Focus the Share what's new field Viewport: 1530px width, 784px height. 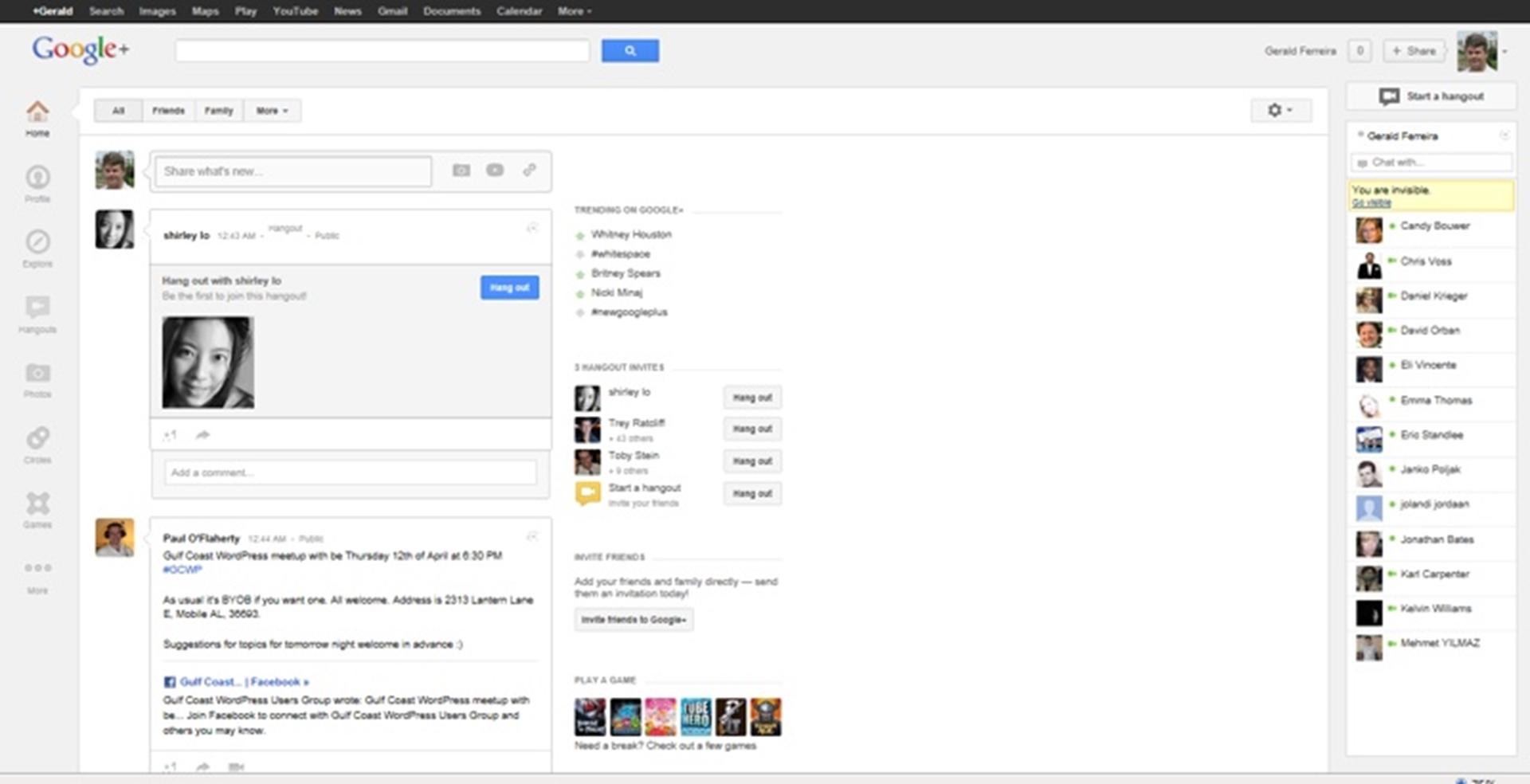click(293, 171)
